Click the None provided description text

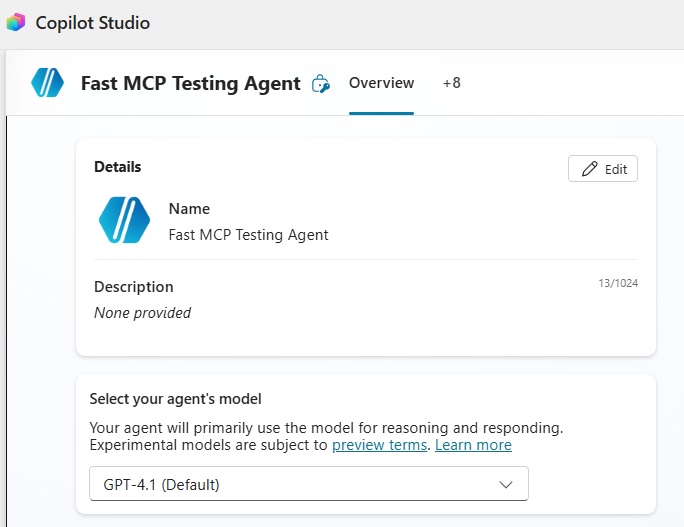143,313
